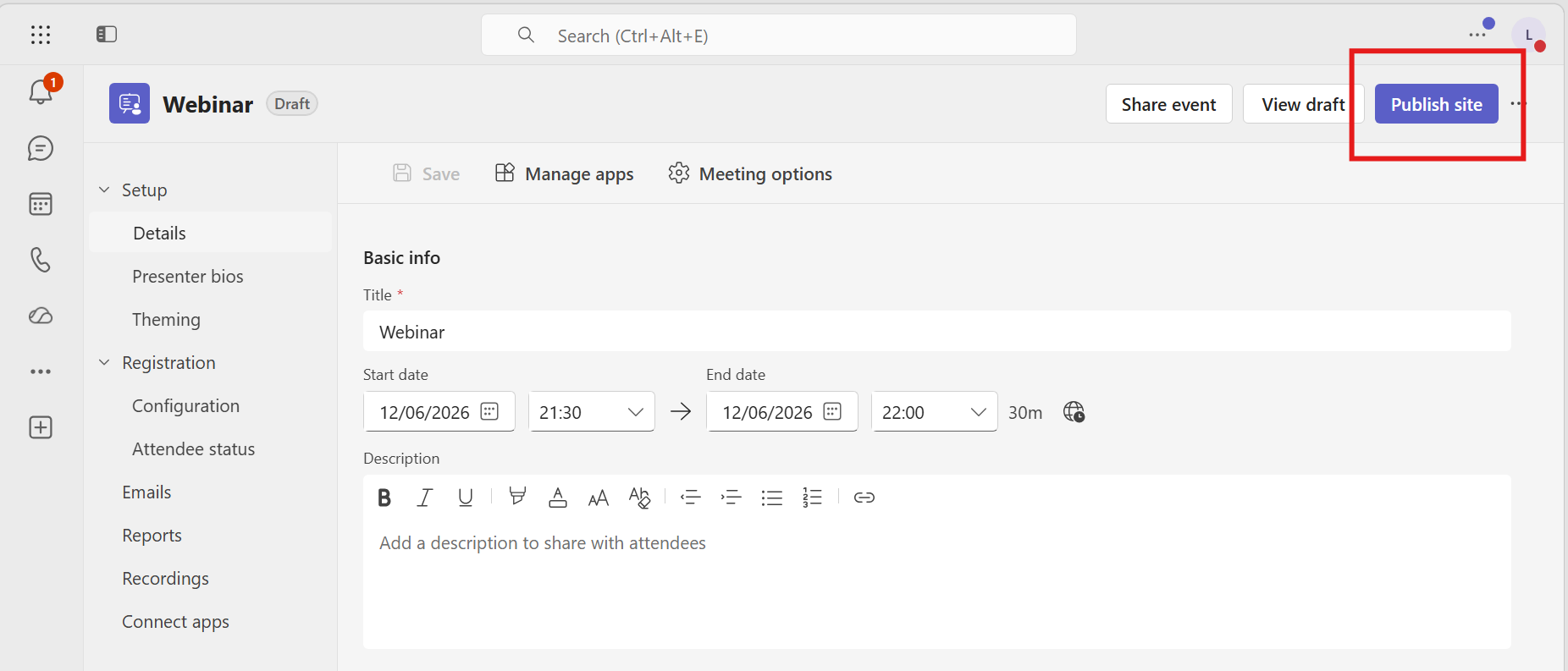
Task: Open the Calendar icon in sidebar
Action: tap(41, 204)
